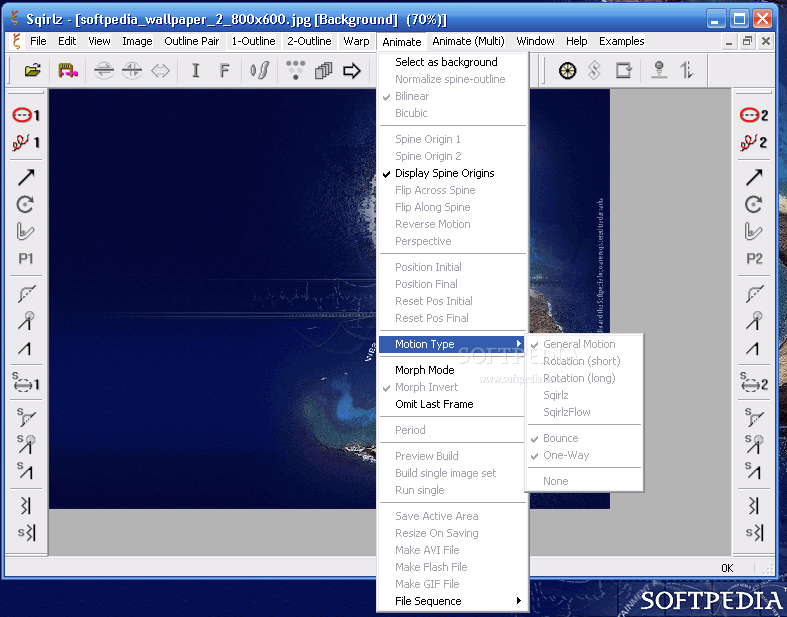Select the left rotate tool

[25, 204]
